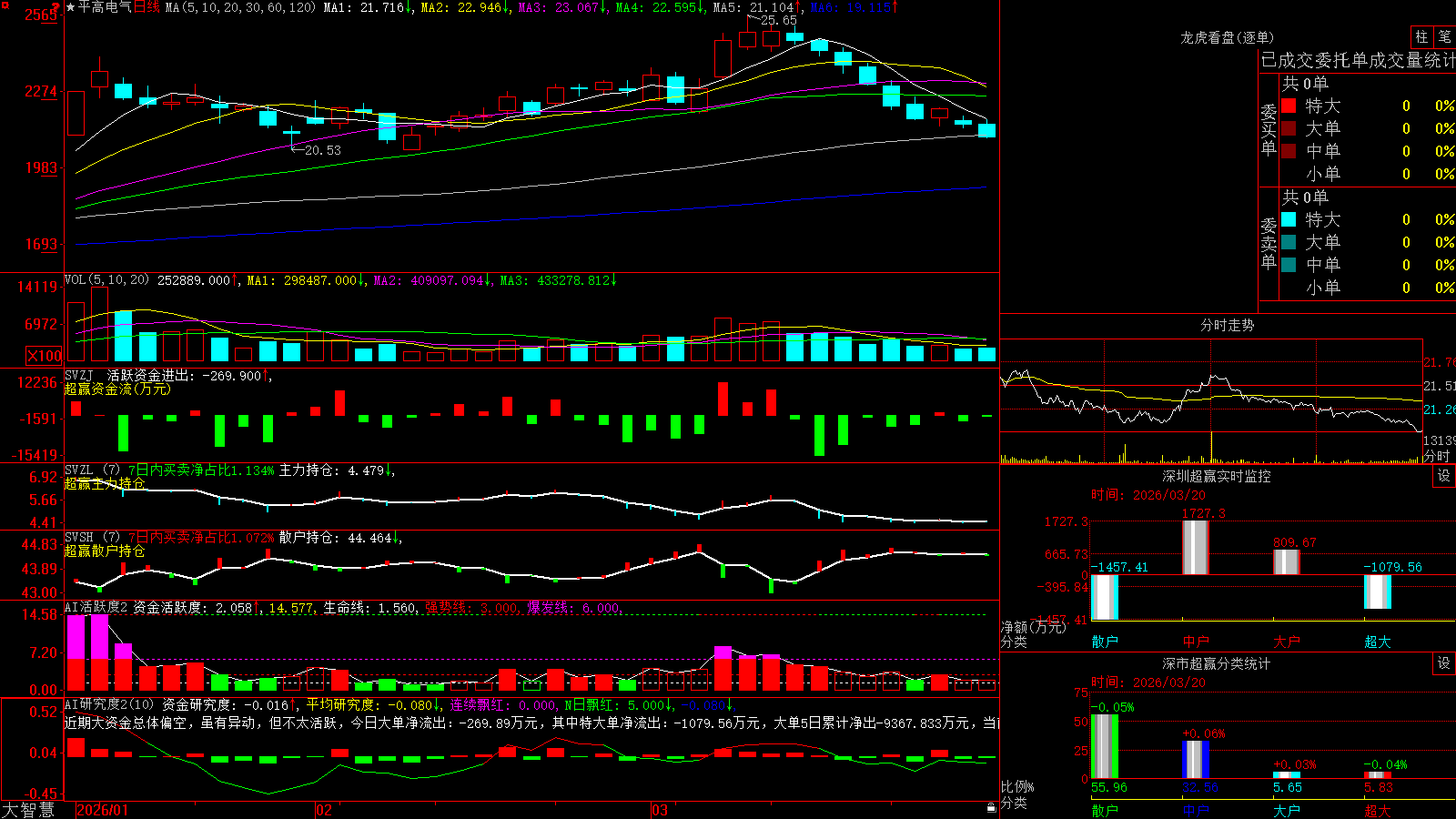Click the teal 大单 sell-order swatch
The image size is (1456, 819).
tap(1289, 242)
